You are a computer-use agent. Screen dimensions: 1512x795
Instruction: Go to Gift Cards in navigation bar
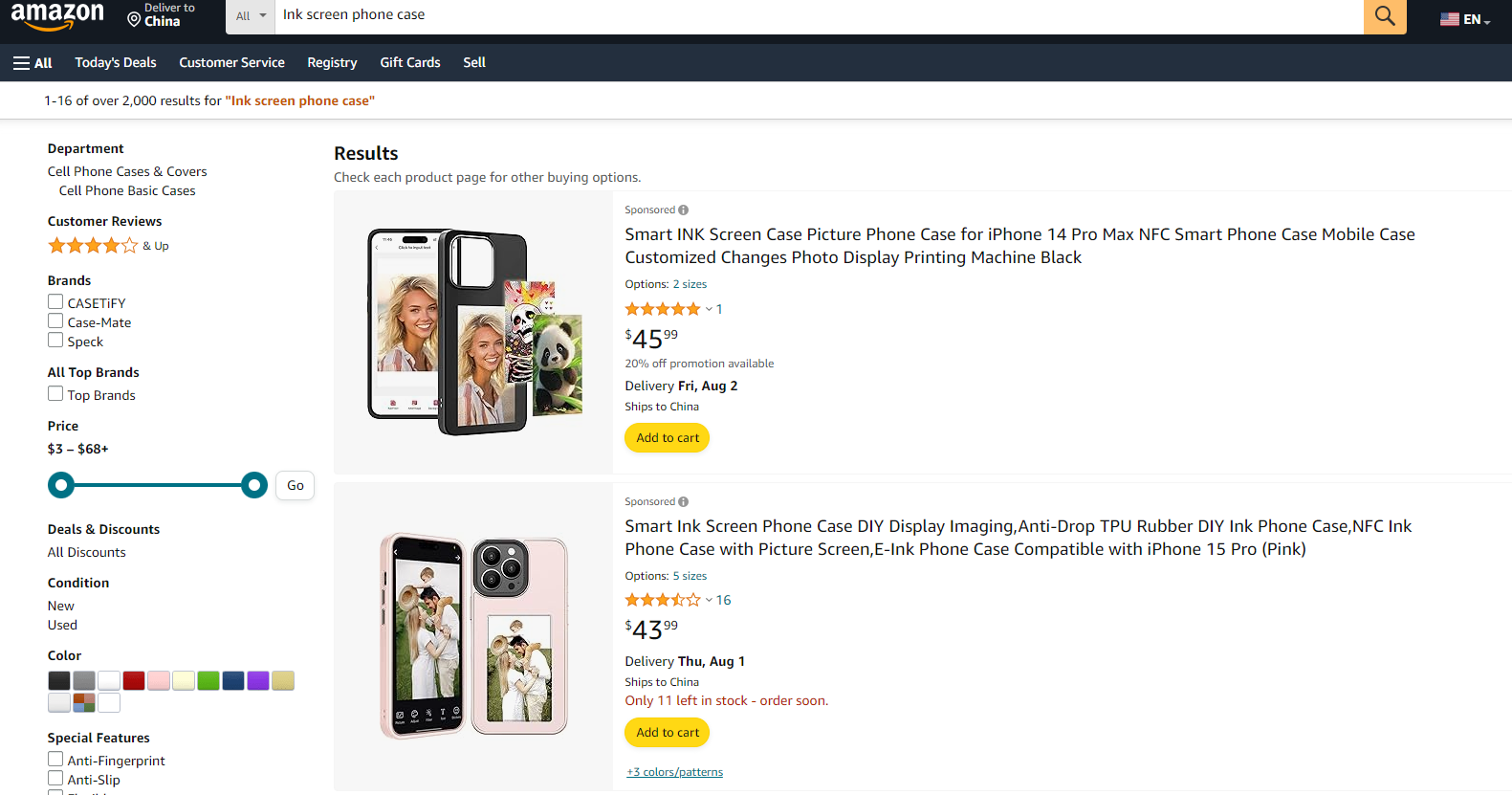(410, 63)
